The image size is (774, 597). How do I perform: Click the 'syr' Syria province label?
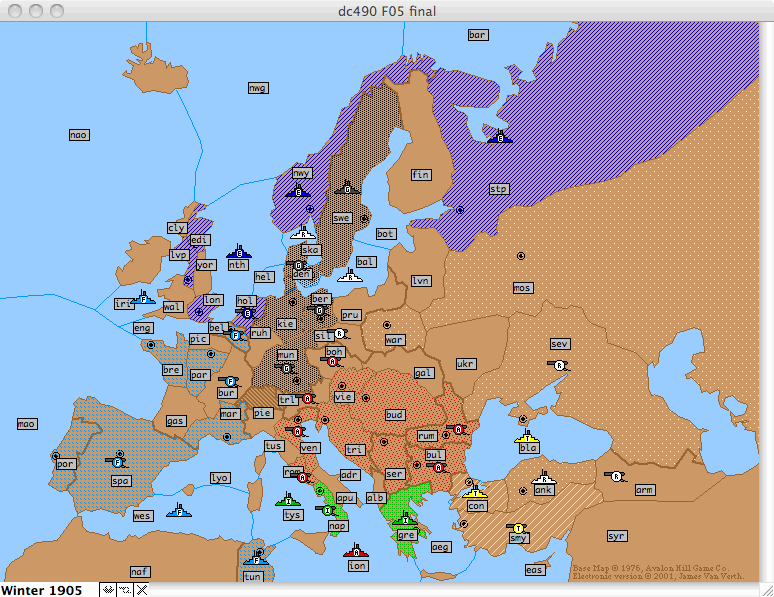[617, 536]
